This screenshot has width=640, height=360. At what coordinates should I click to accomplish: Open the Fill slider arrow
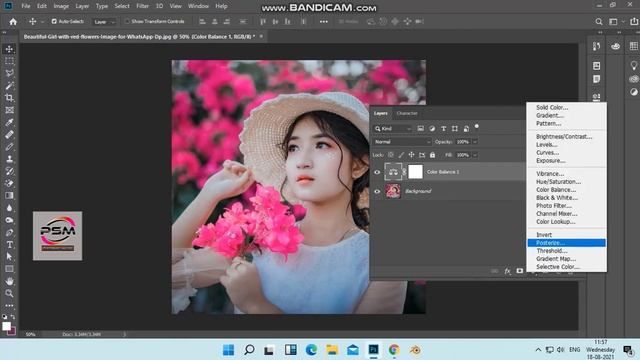click(475, 155)
